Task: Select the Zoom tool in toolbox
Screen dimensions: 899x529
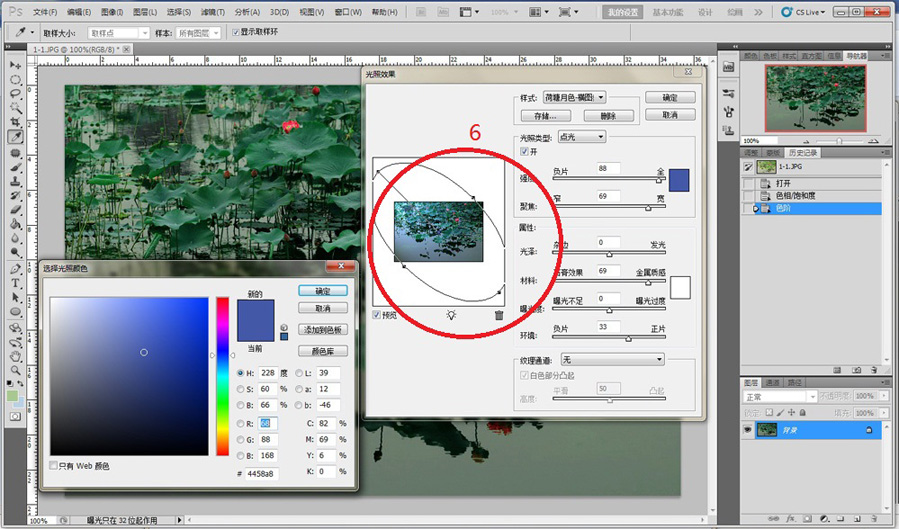Action: pos(15,370)
